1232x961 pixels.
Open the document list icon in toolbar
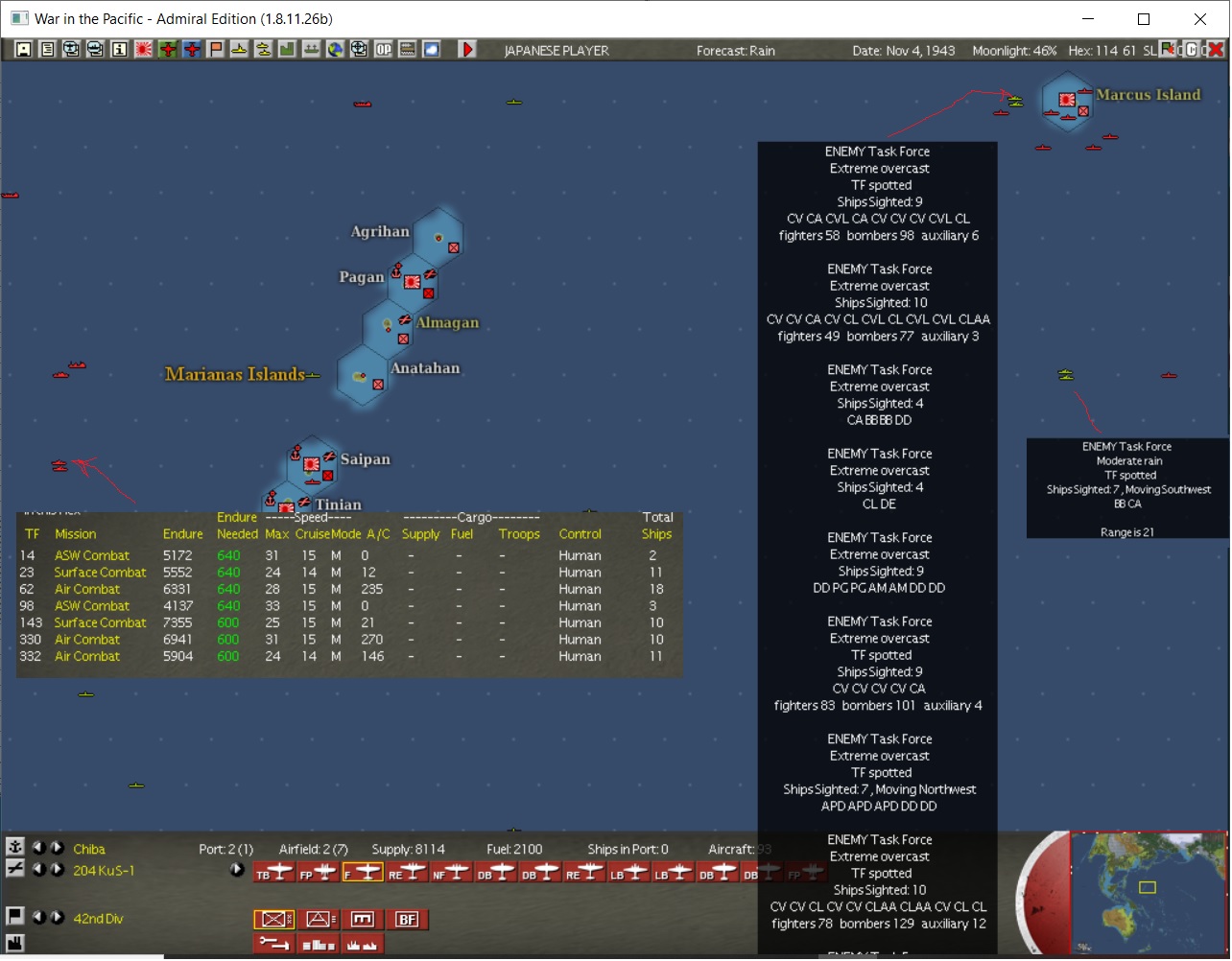coord(48,50)
